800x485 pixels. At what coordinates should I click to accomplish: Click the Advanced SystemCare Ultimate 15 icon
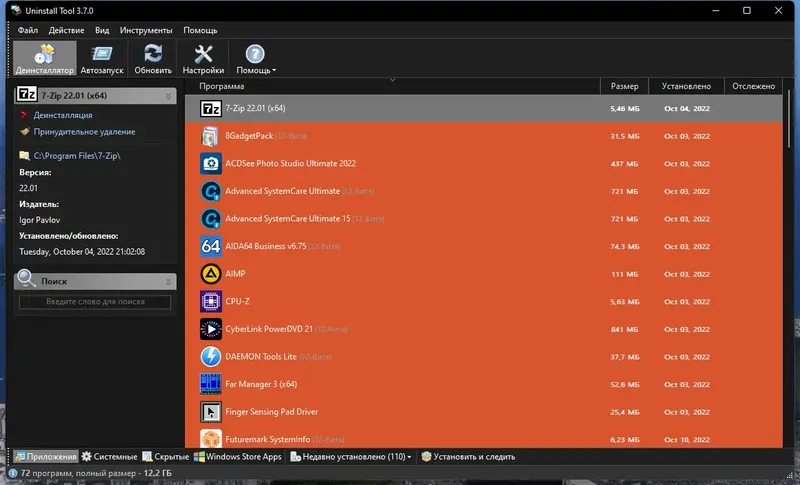[211, 219]
